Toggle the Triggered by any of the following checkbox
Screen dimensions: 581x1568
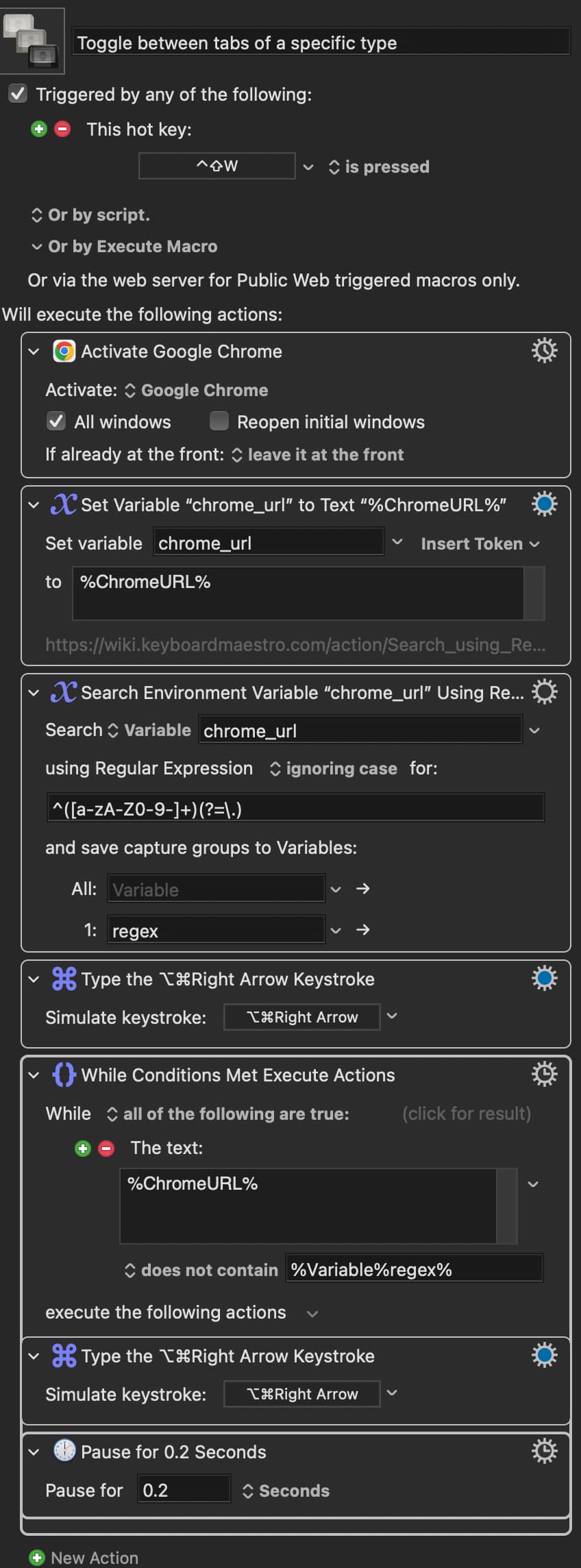[x=18, y=94]
